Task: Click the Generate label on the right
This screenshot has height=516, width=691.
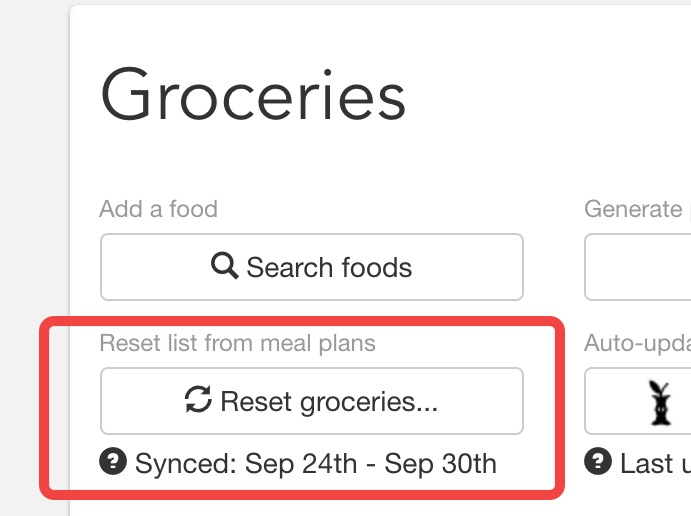Action: pyautogui.click(x=633, y=209)
